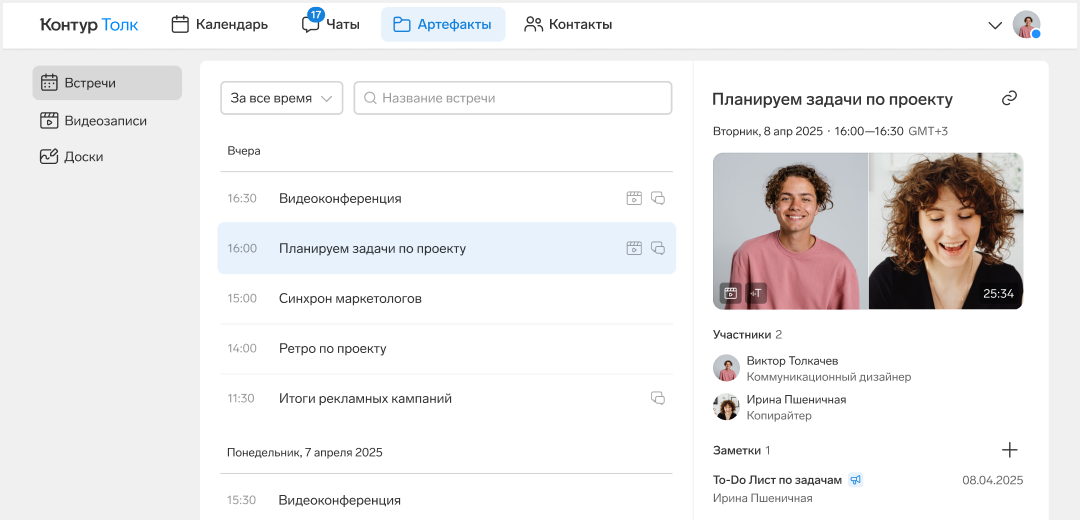Select Встречи in the sidebar
This screenshot has width=1080, height=520.
tap(107, 83)
